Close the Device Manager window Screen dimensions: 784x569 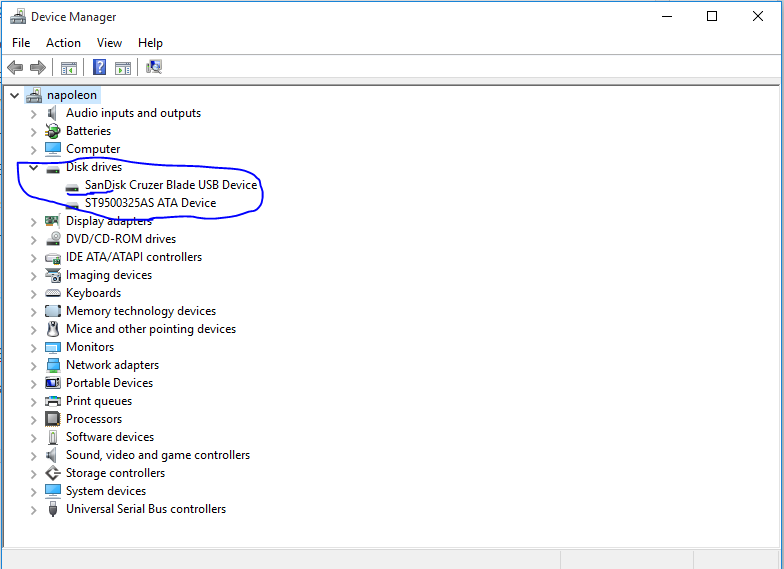pos(758,16)
